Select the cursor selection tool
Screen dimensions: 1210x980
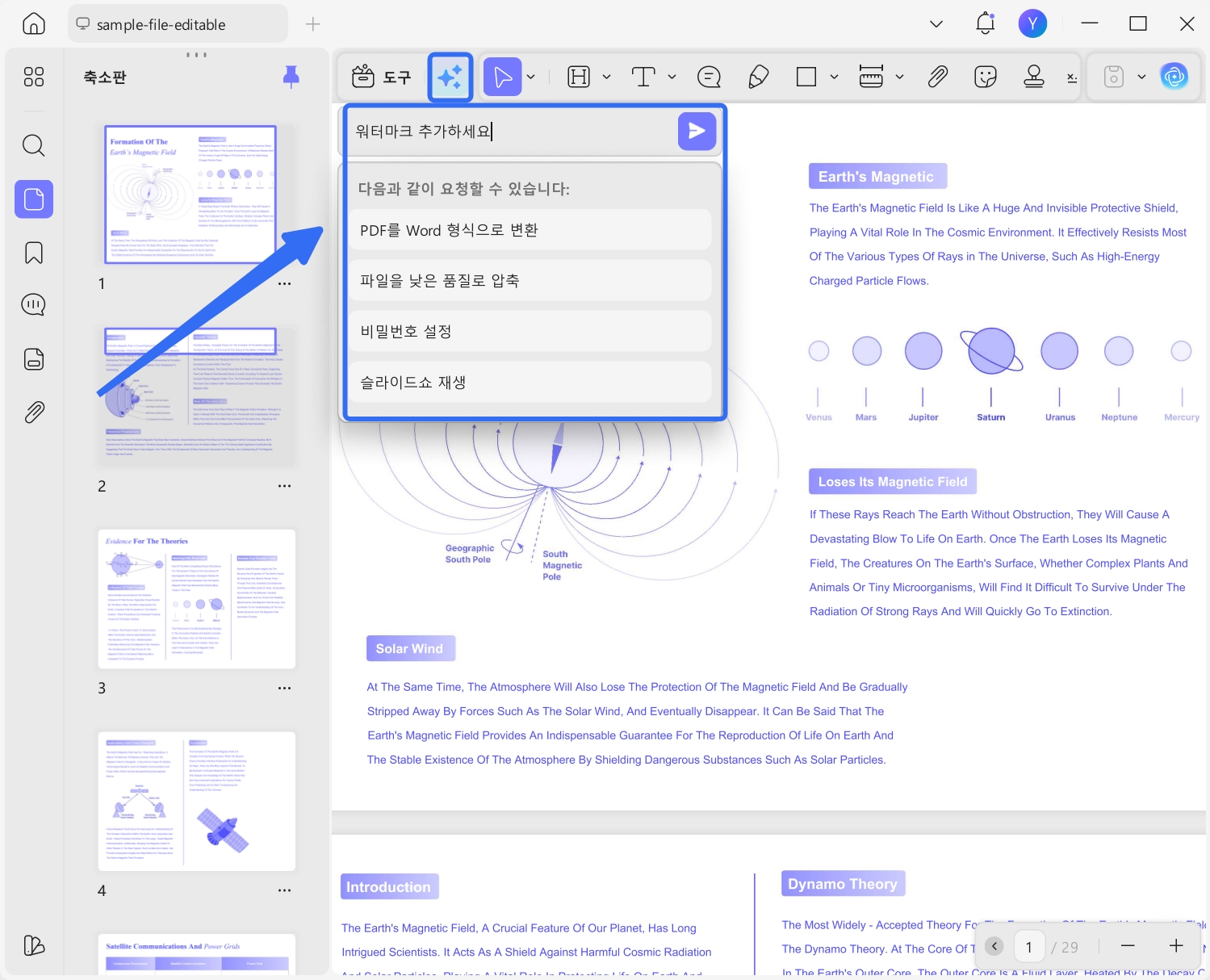click(x=502, y=77)
